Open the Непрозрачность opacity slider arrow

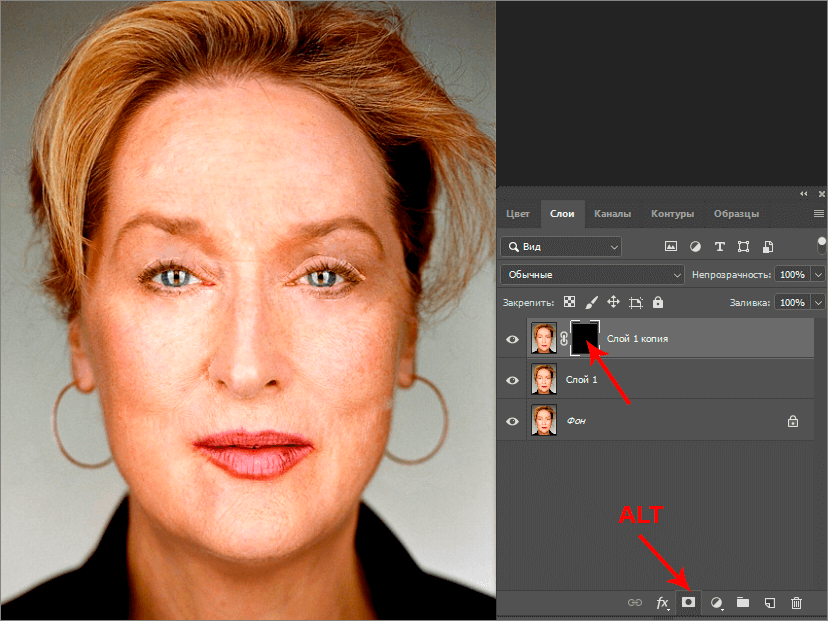819,274
